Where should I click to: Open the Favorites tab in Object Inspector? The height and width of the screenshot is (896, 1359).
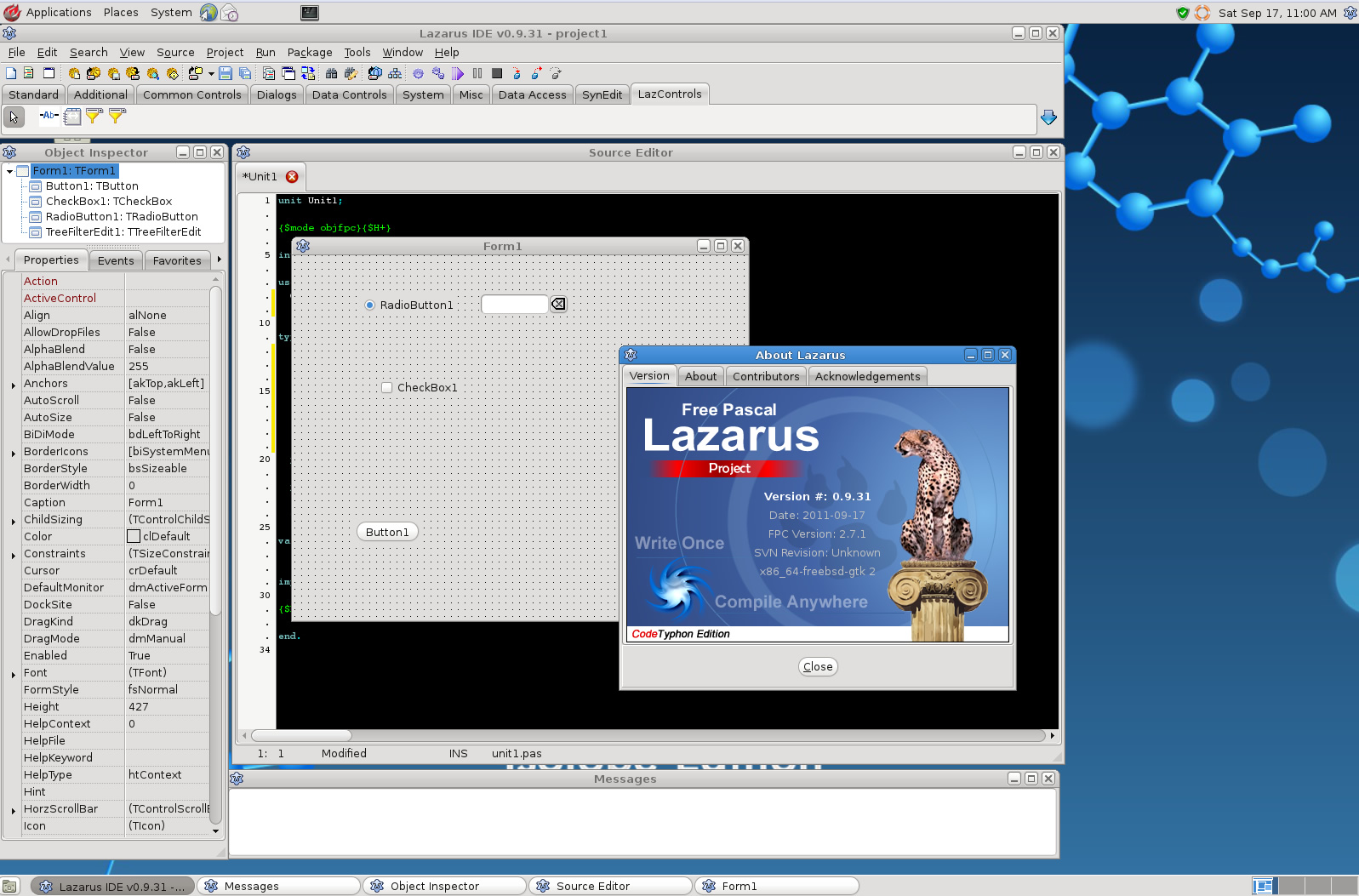point(177,260)
